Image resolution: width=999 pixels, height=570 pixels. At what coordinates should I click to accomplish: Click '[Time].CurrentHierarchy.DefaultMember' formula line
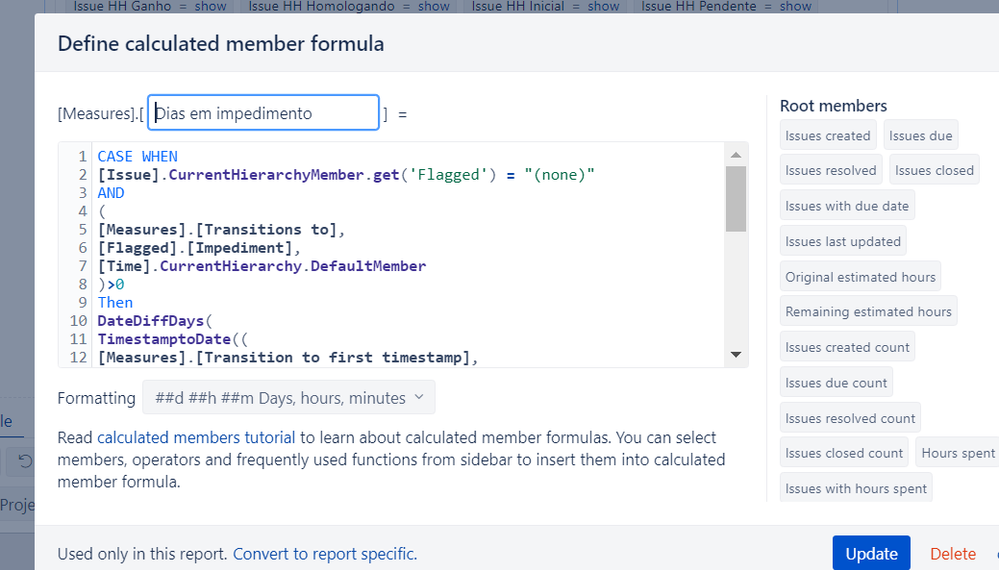tap(262, 266)
